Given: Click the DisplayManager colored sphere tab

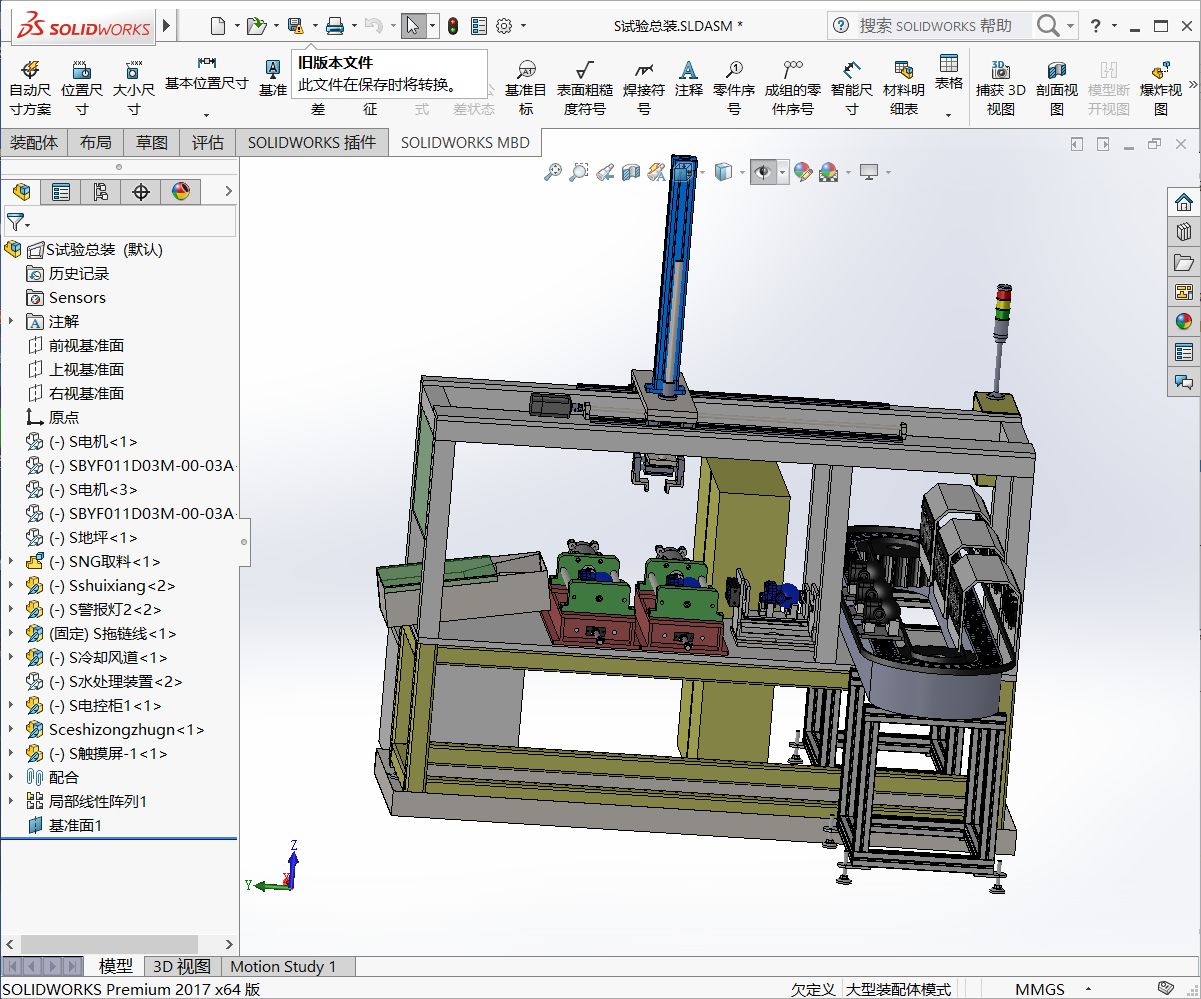Looking at the screenshot, I should (180, 192).
